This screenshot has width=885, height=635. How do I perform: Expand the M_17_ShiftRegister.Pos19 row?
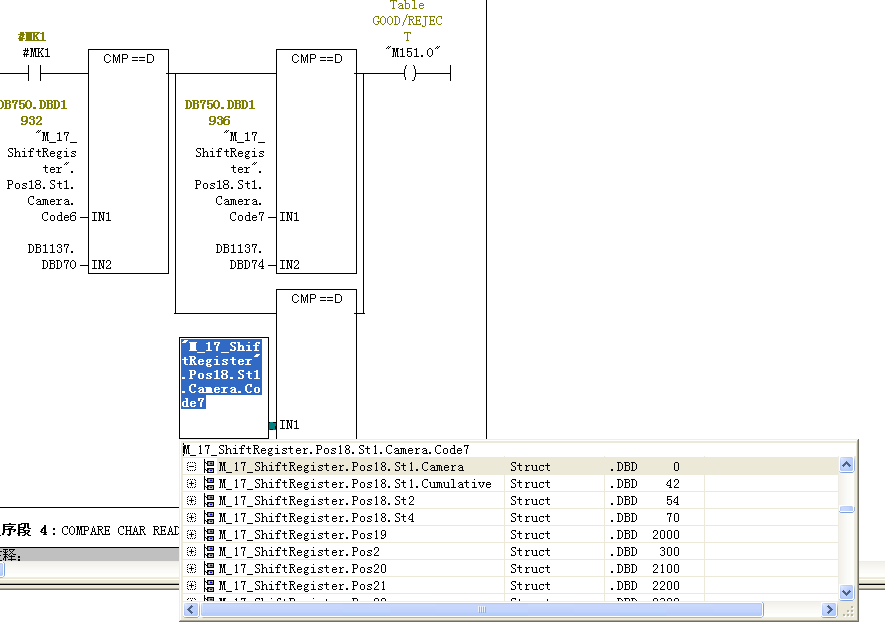191,535
